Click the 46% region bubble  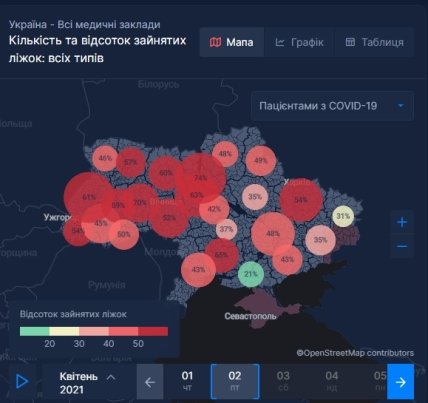105,158
